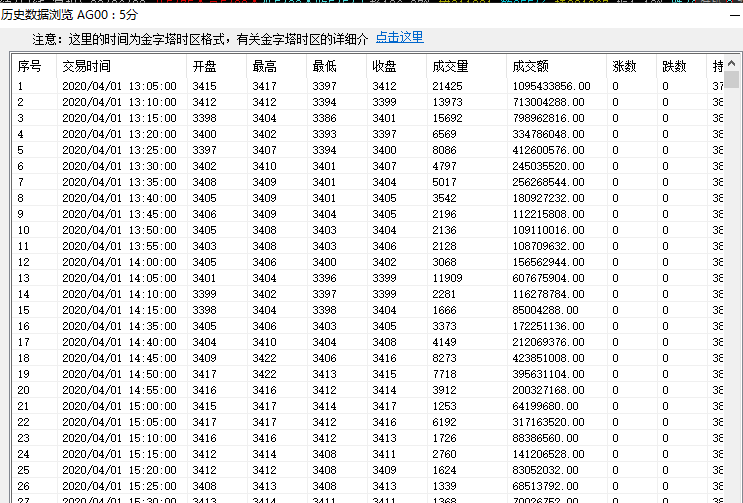Sort by 收盘 column header
Image resolution: width=743 pixels, height=503 pixels.
coord(397,66)
